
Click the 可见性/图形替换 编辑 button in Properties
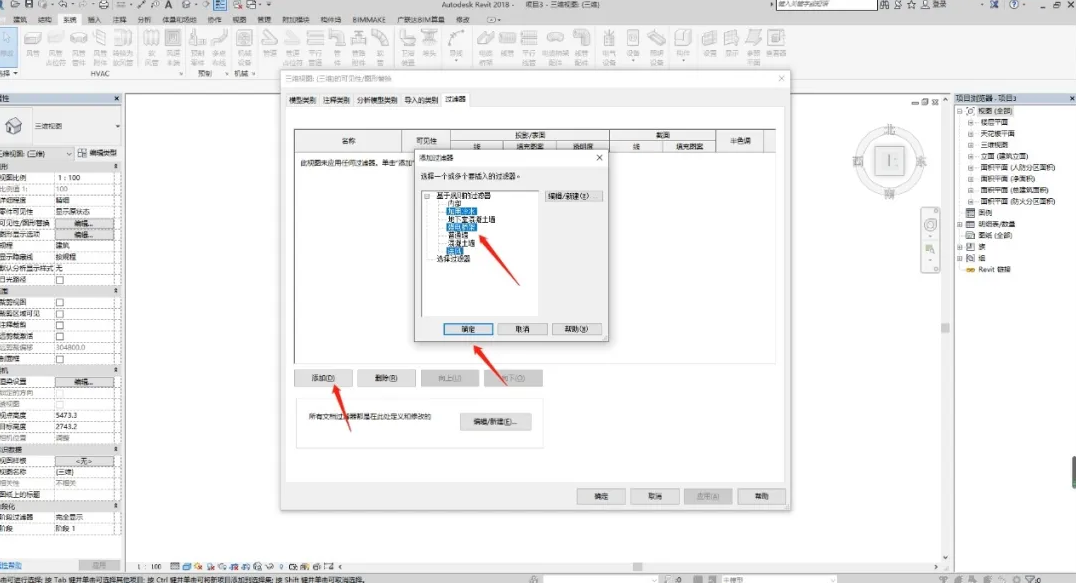84,224
